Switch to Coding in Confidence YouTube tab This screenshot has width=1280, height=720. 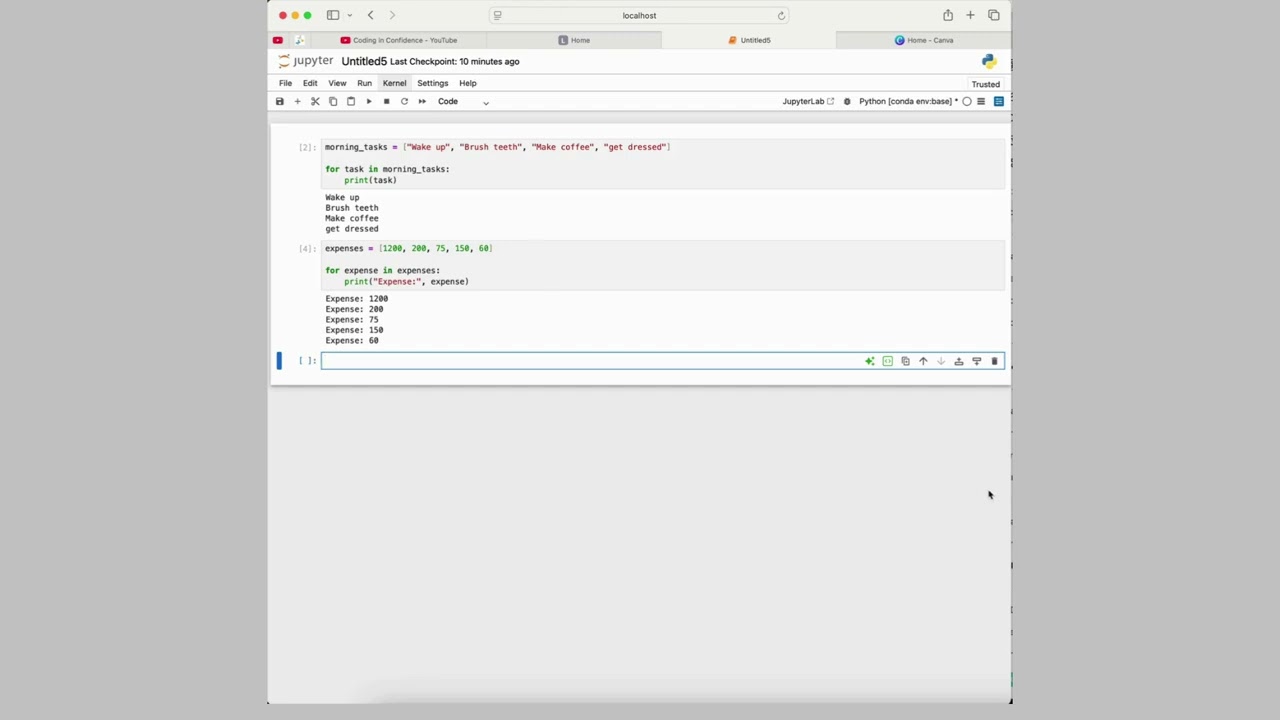click(399, 40)
